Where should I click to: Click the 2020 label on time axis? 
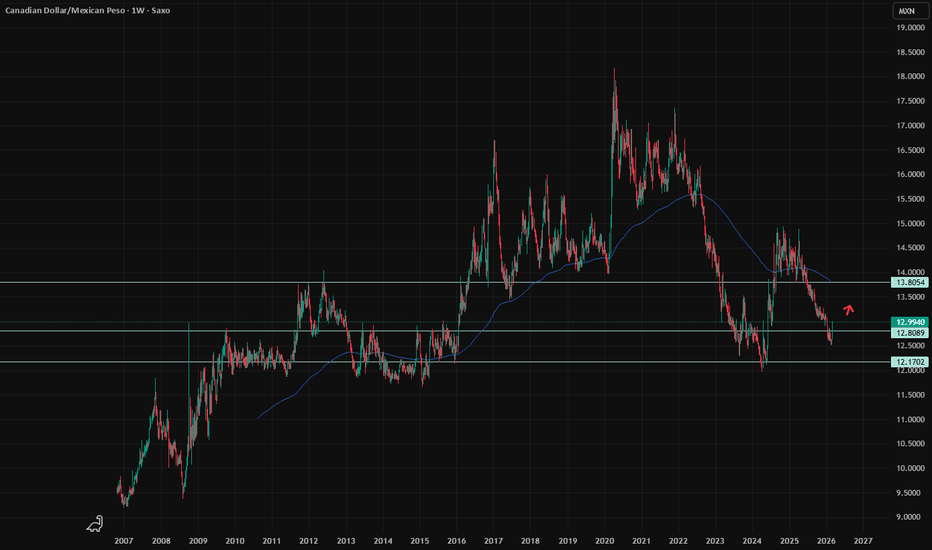pos(604,541)
